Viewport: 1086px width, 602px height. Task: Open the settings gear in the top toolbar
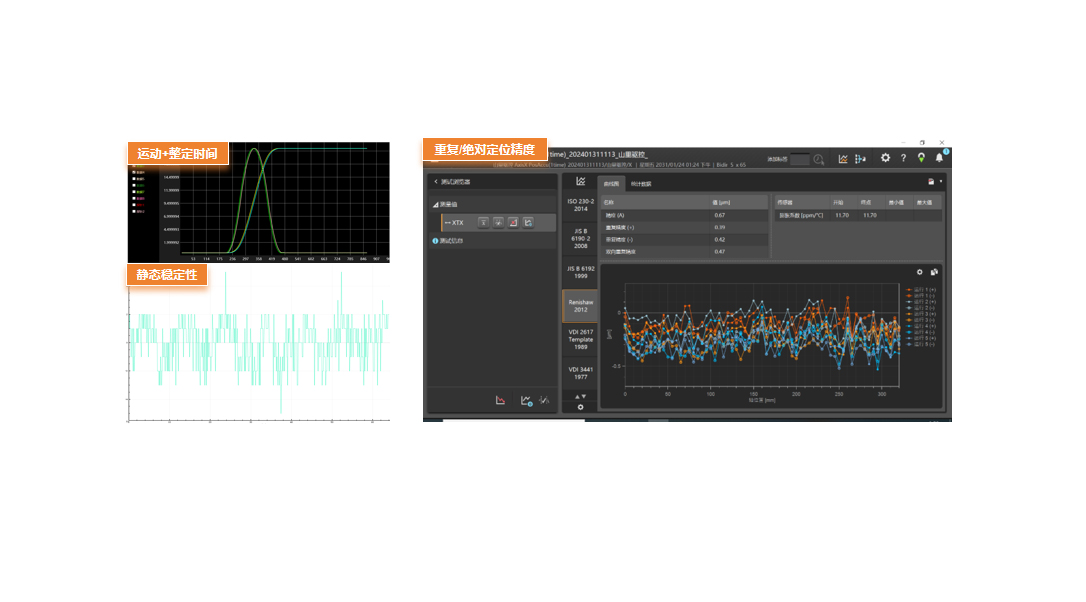(x=885, y=158)
